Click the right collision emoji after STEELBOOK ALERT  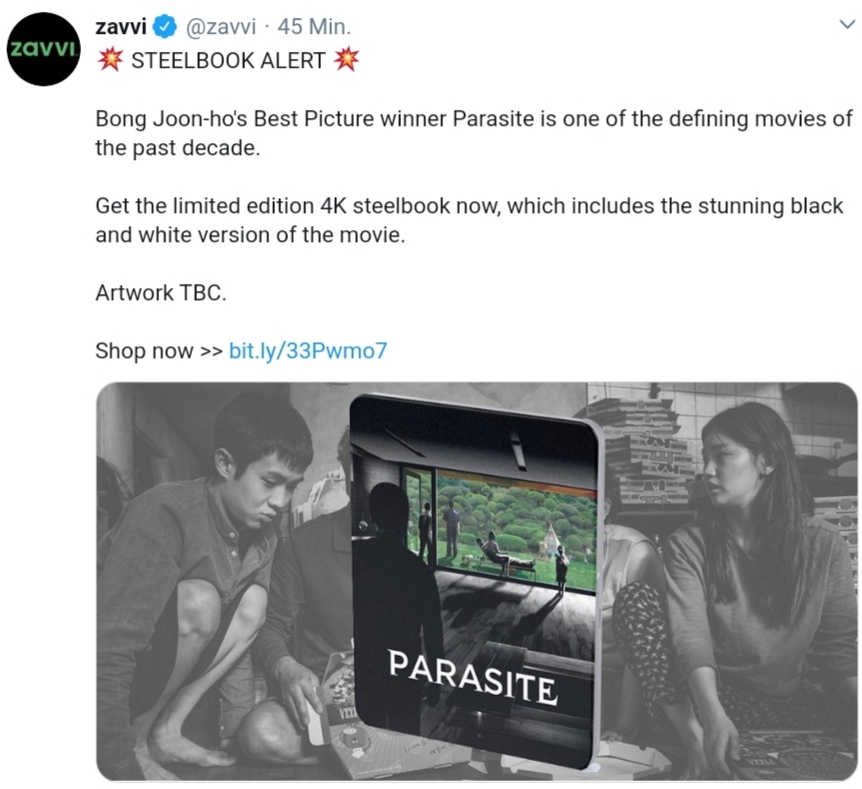tap(347, 59)
